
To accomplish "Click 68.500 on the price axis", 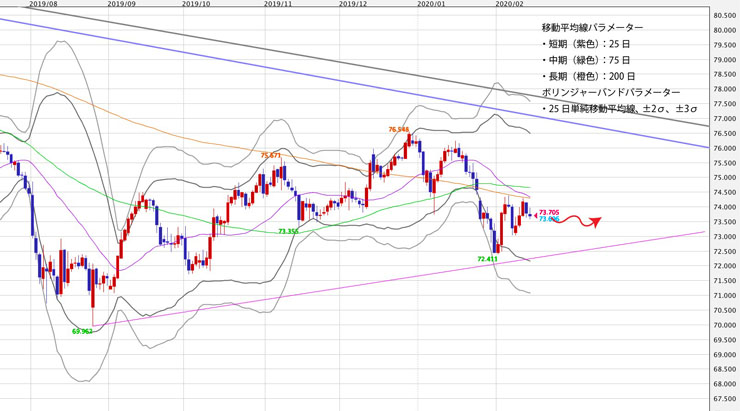I will pyautogui.click(x=725, y=369).
